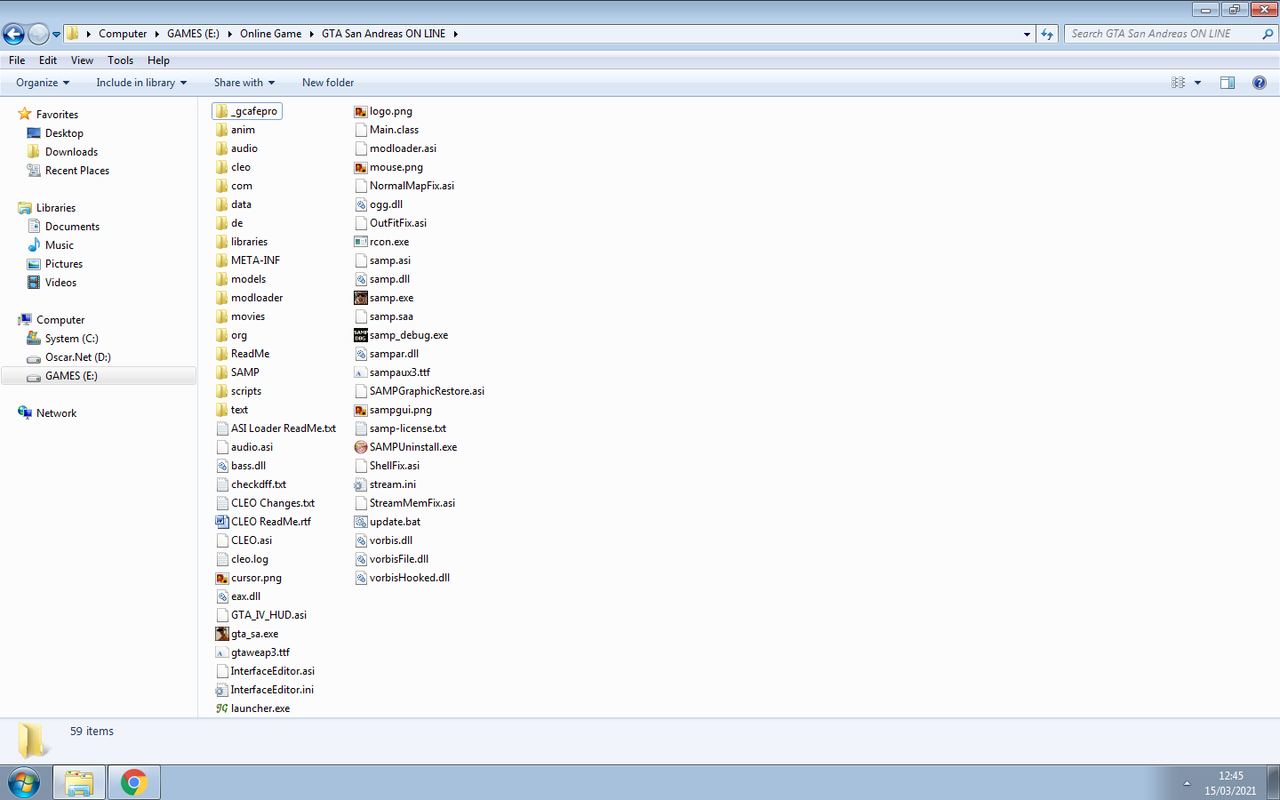Open the address bar history dropdown
The image size is (1280, 800).
(1028, 34)
